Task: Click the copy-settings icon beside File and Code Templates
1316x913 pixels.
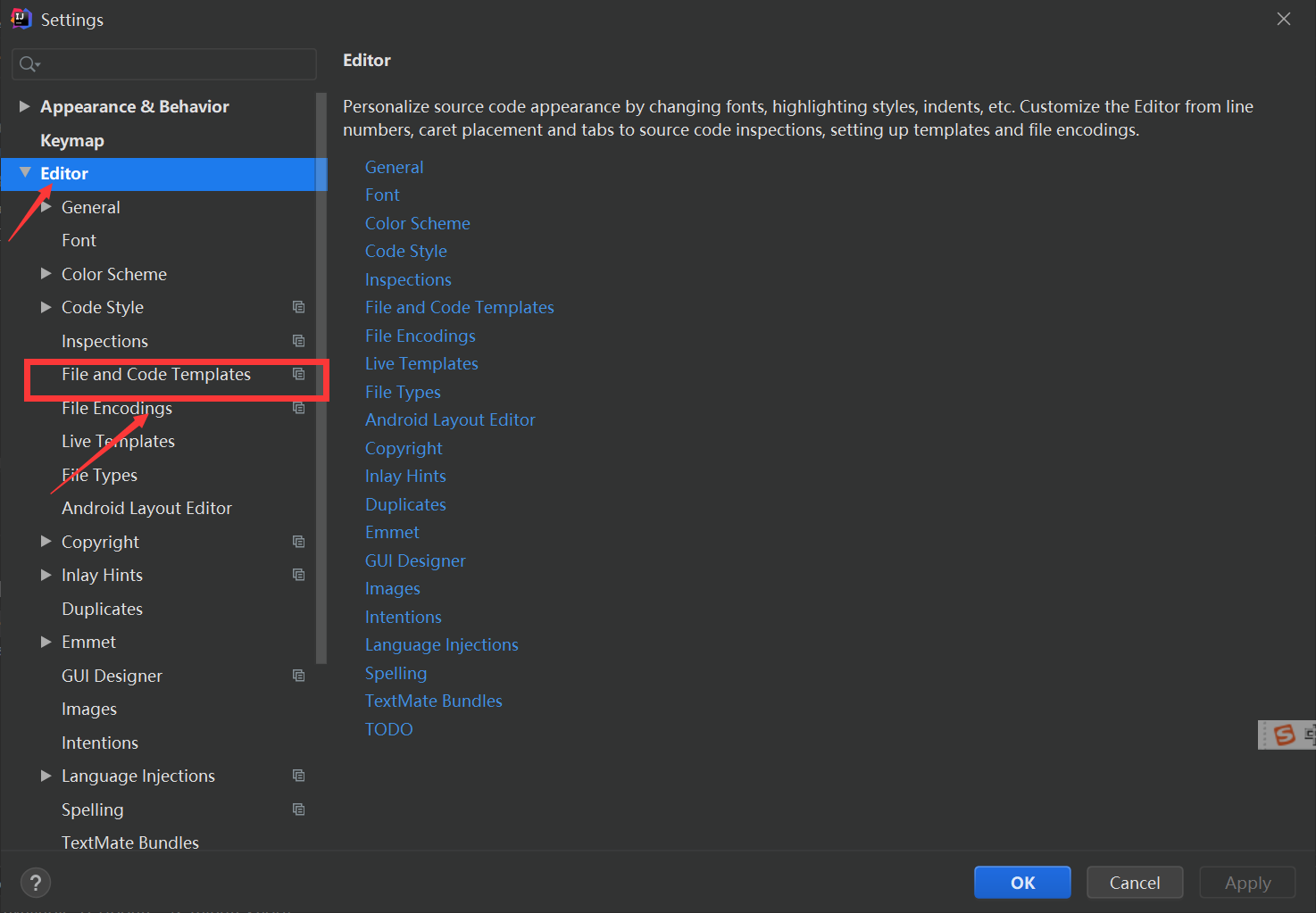Action: (298, 374)
